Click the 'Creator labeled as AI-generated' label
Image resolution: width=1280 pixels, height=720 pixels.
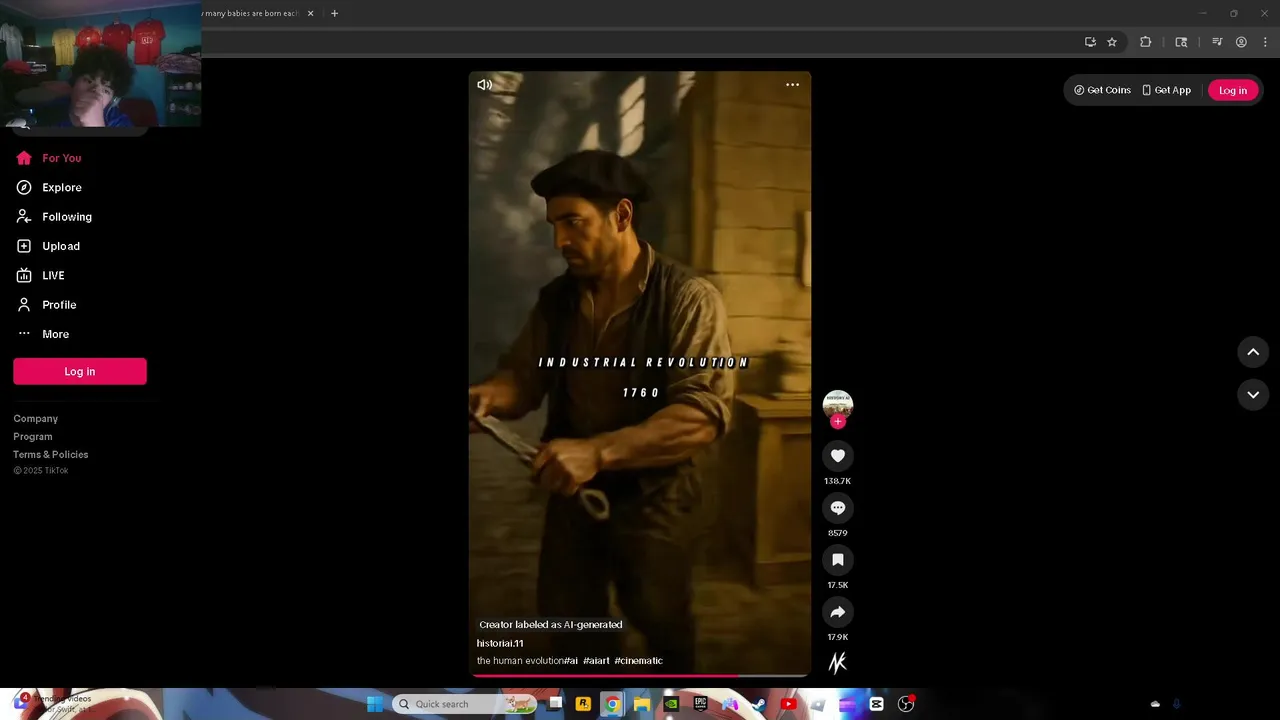(551, 625)
